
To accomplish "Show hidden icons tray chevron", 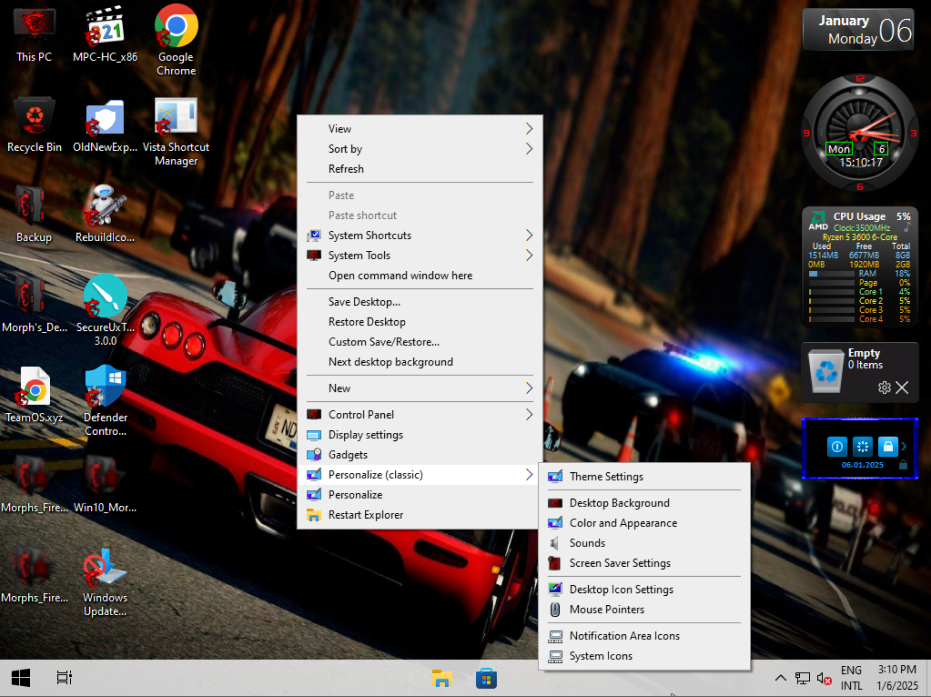I will click(781, 678).
